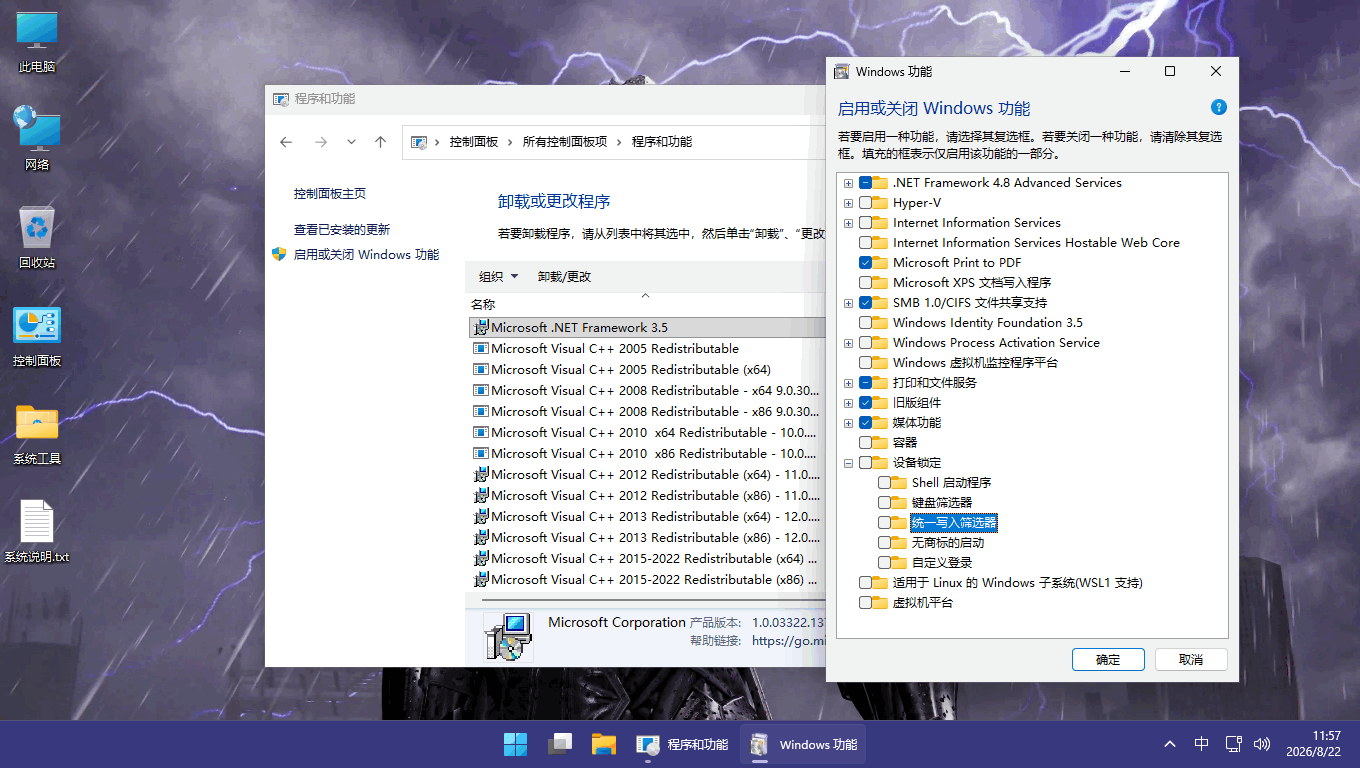Tick the 键盘筛选器 checkbox
Viewport: 1360px width, 768px height.
[884, 503]
